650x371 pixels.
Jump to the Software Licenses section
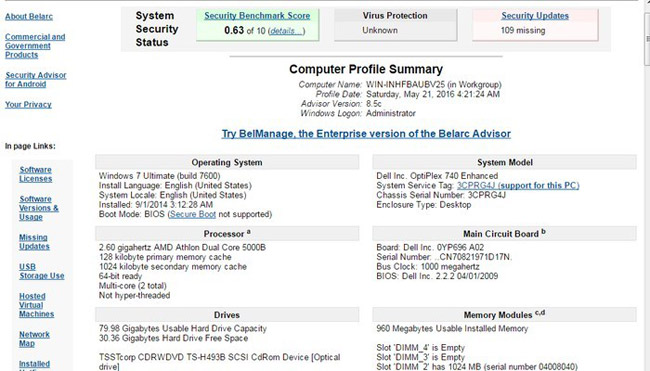(36, 174)
